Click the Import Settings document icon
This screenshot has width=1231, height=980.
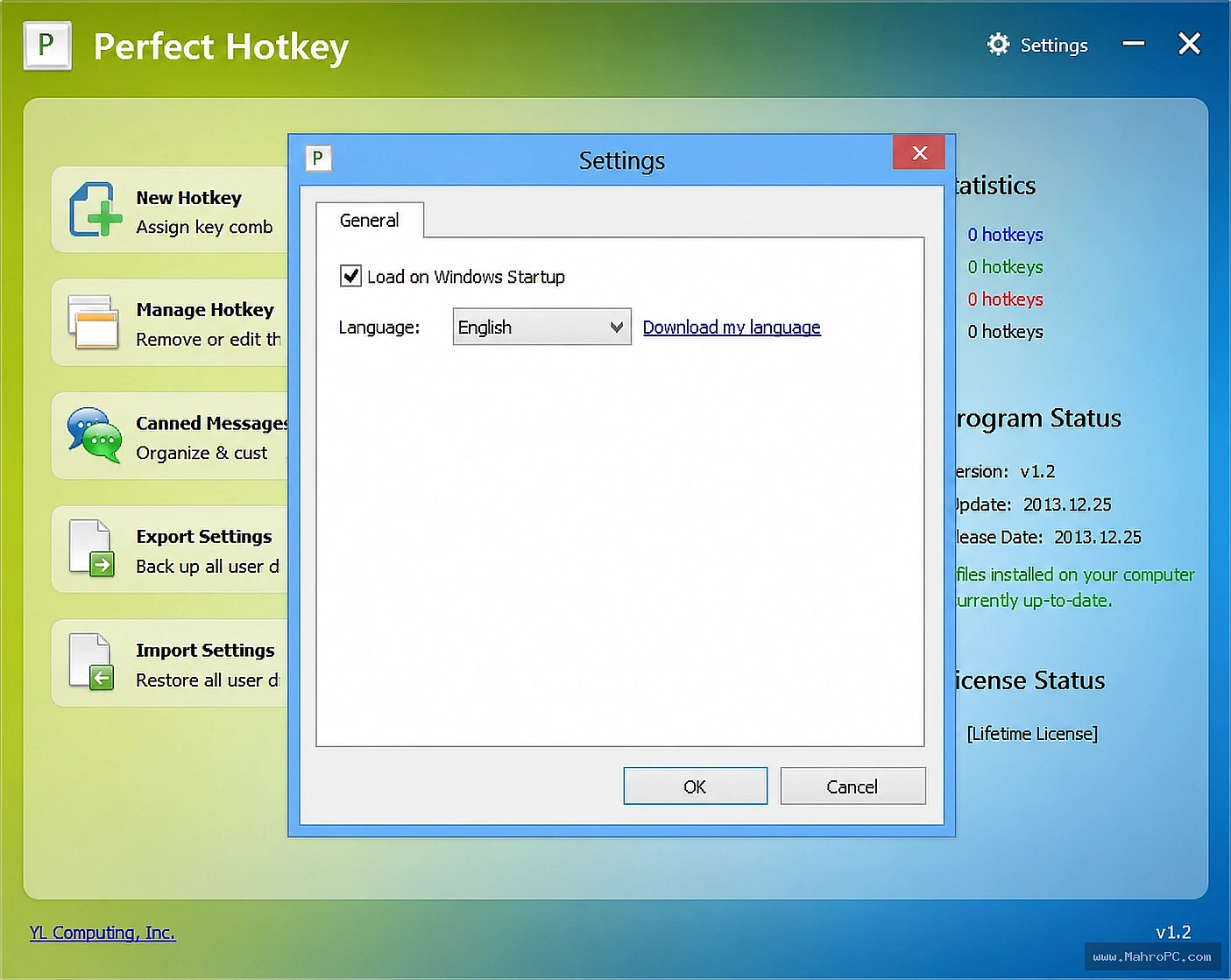pos(92,662)
